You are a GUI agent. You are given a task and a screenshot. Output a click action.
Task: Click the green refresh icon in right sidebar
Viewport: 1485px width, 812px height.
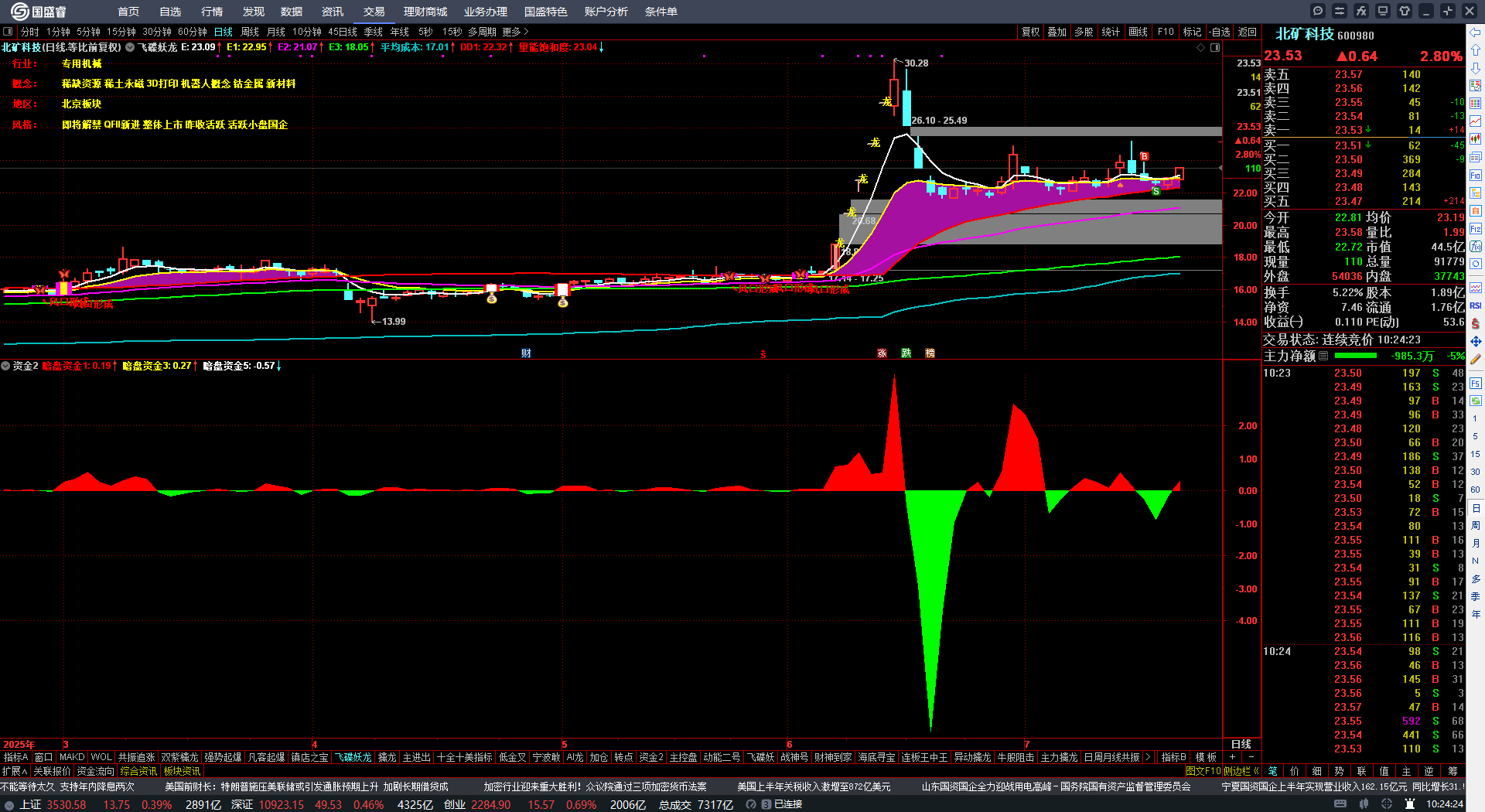coord(1476,401)
